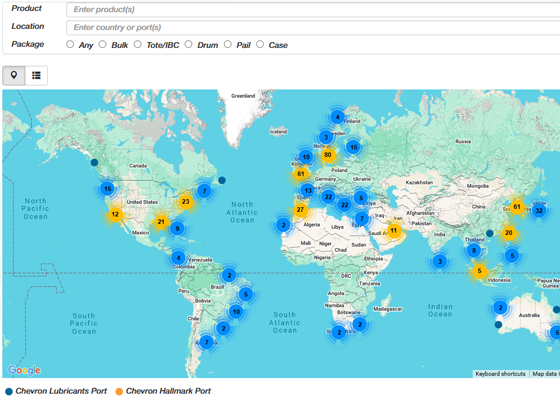The image size is (560, 400).
Task: Open blue cluster 32 over Japan
Action: [x=539, y=210]
